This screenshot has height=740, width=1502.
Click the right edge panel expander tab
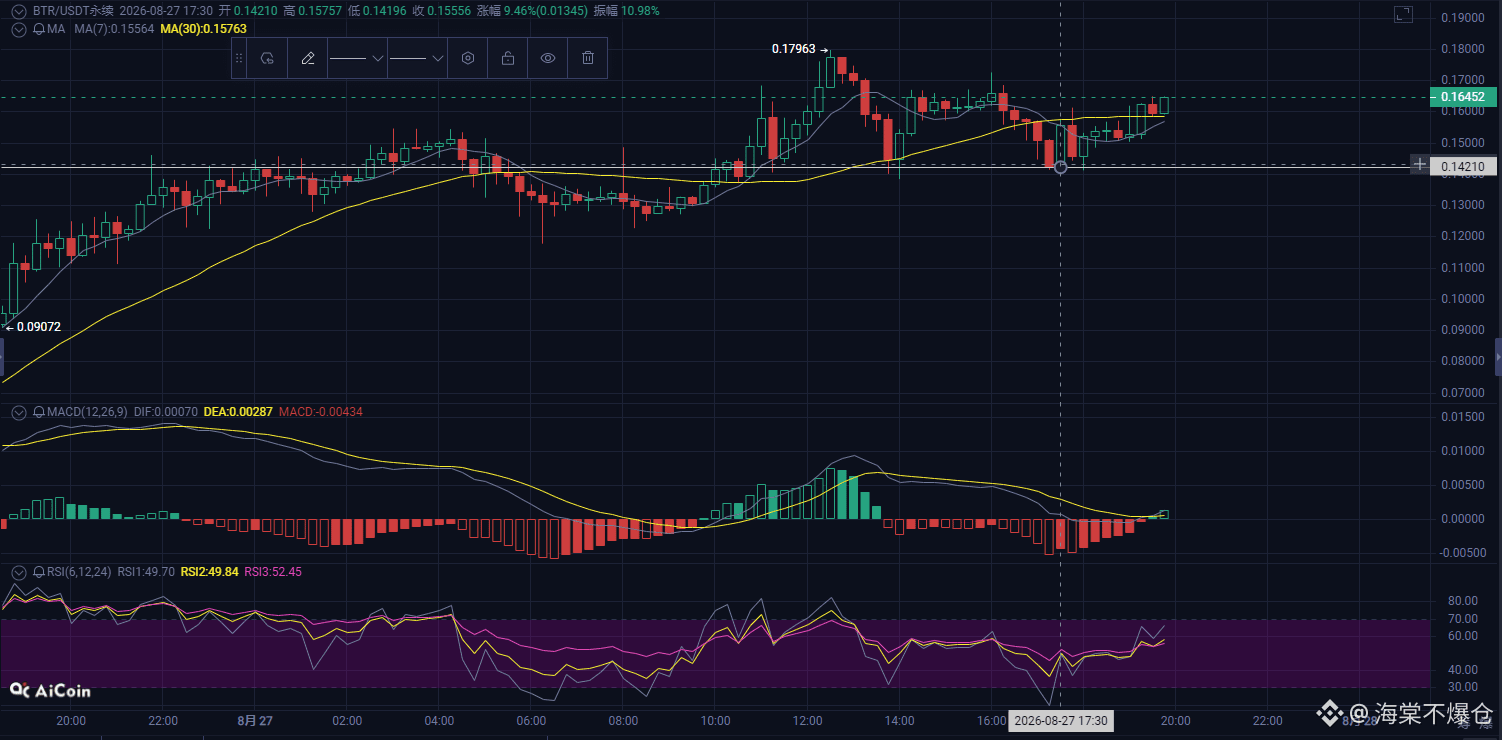(1498, 357)
